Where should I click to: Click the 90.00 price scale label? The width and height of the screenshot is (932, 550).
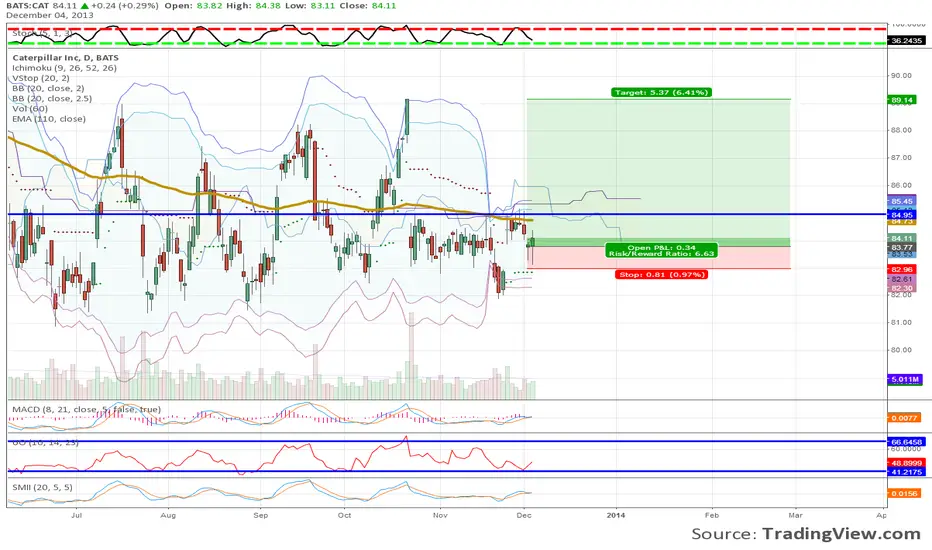[900, 76]
